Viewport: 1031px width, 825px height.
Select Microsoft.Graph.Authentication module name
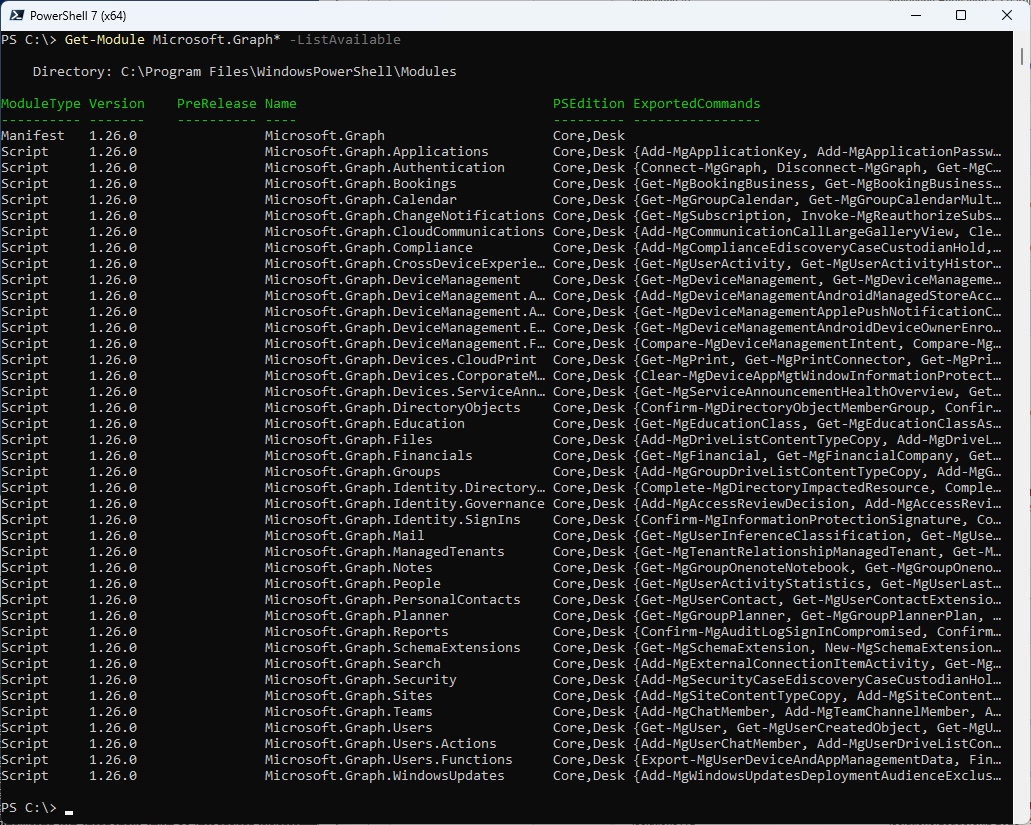385,168
